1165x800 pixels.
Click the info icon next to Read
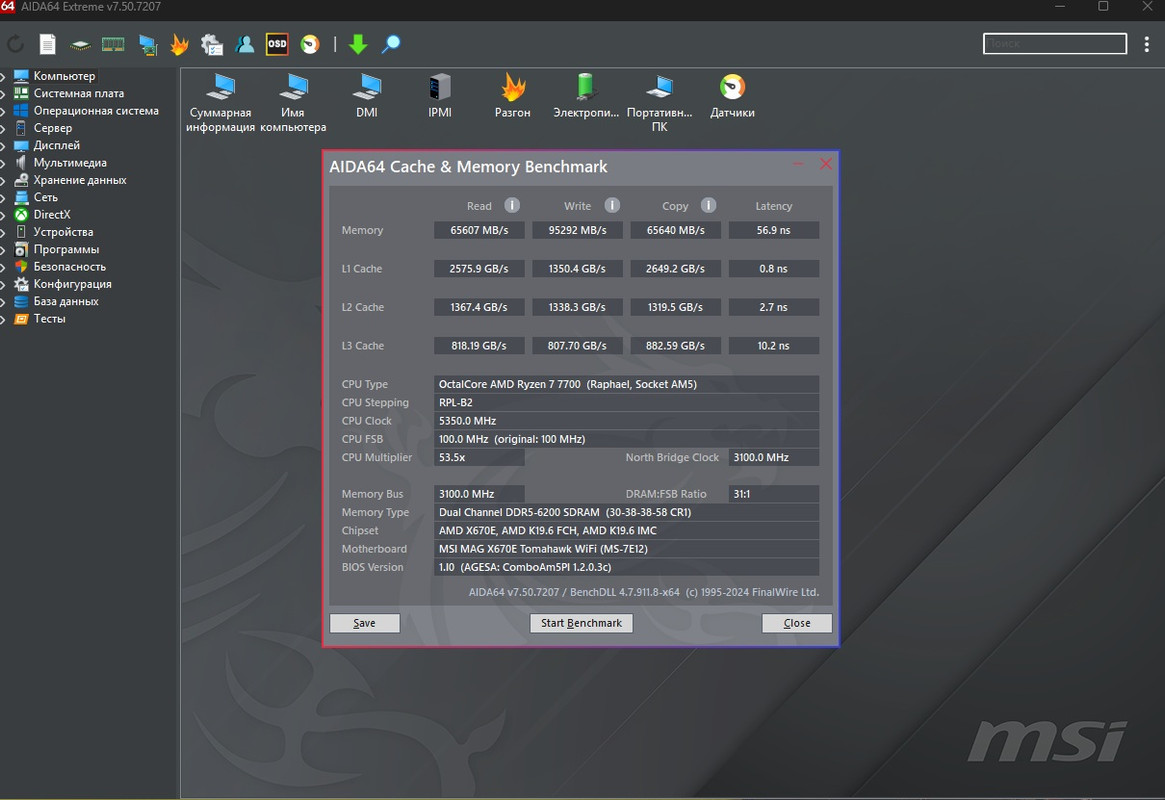pyautogui.click(x=512, y=205)
